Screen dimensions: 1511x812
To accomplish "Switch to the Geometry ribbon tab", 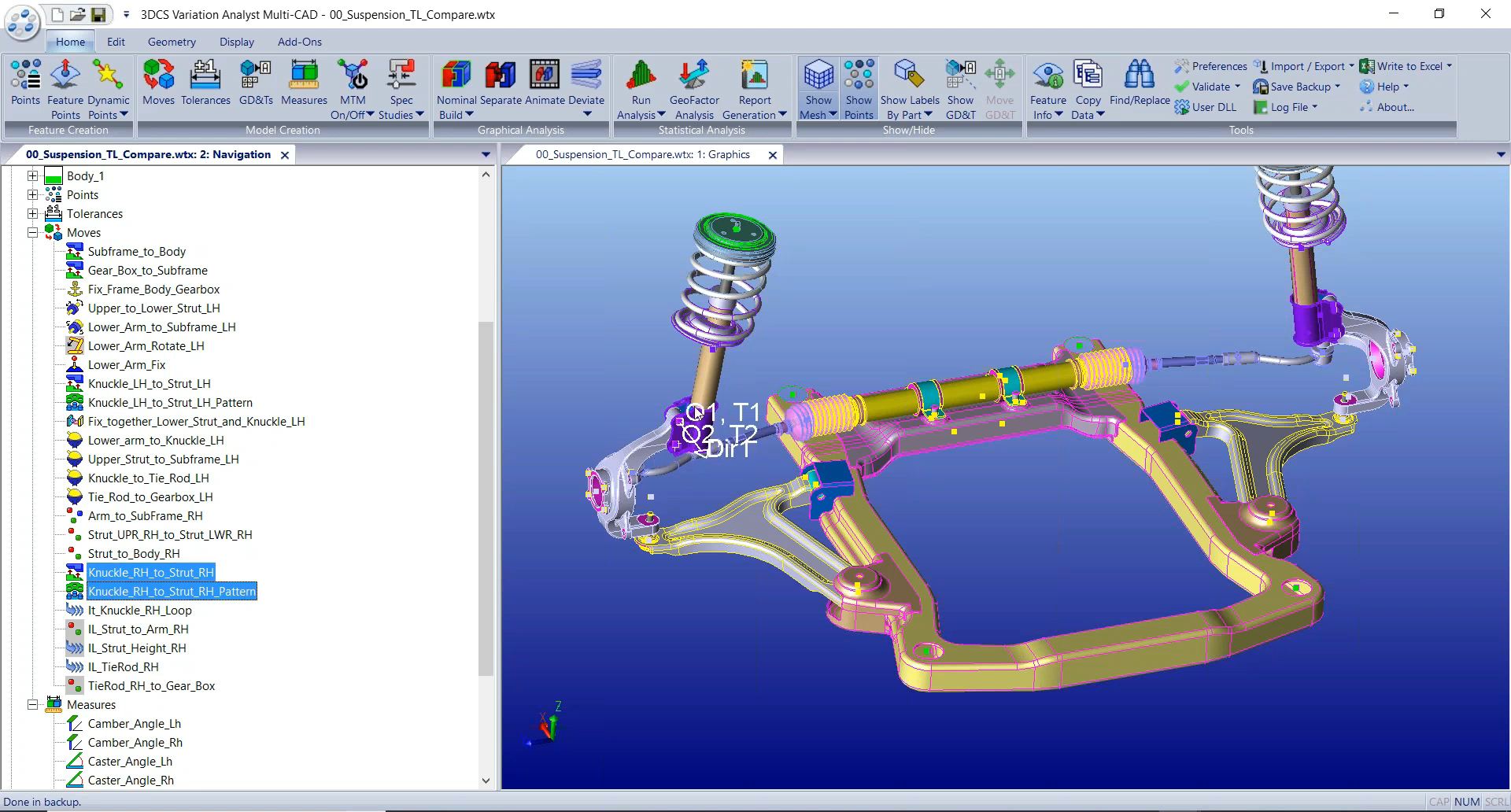I will (x=171, y=42).
